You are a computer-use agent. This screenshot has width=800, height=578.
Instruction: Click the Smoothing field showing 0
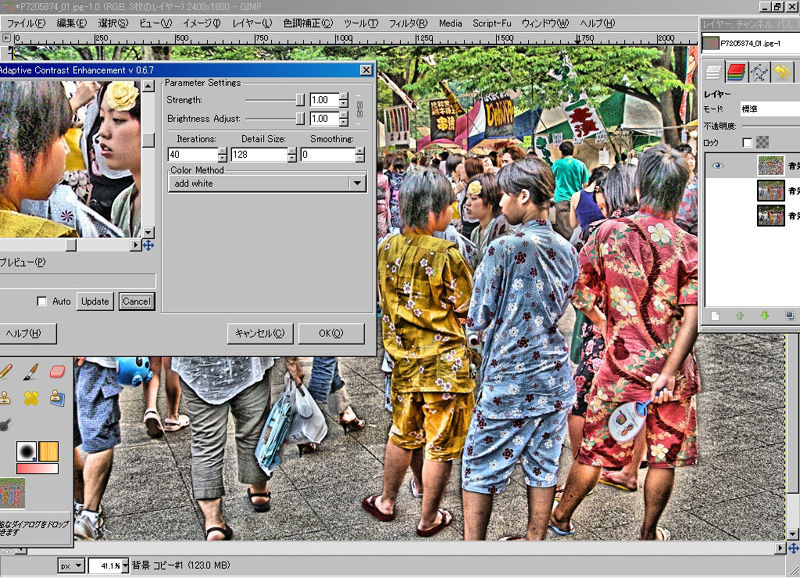328,155
